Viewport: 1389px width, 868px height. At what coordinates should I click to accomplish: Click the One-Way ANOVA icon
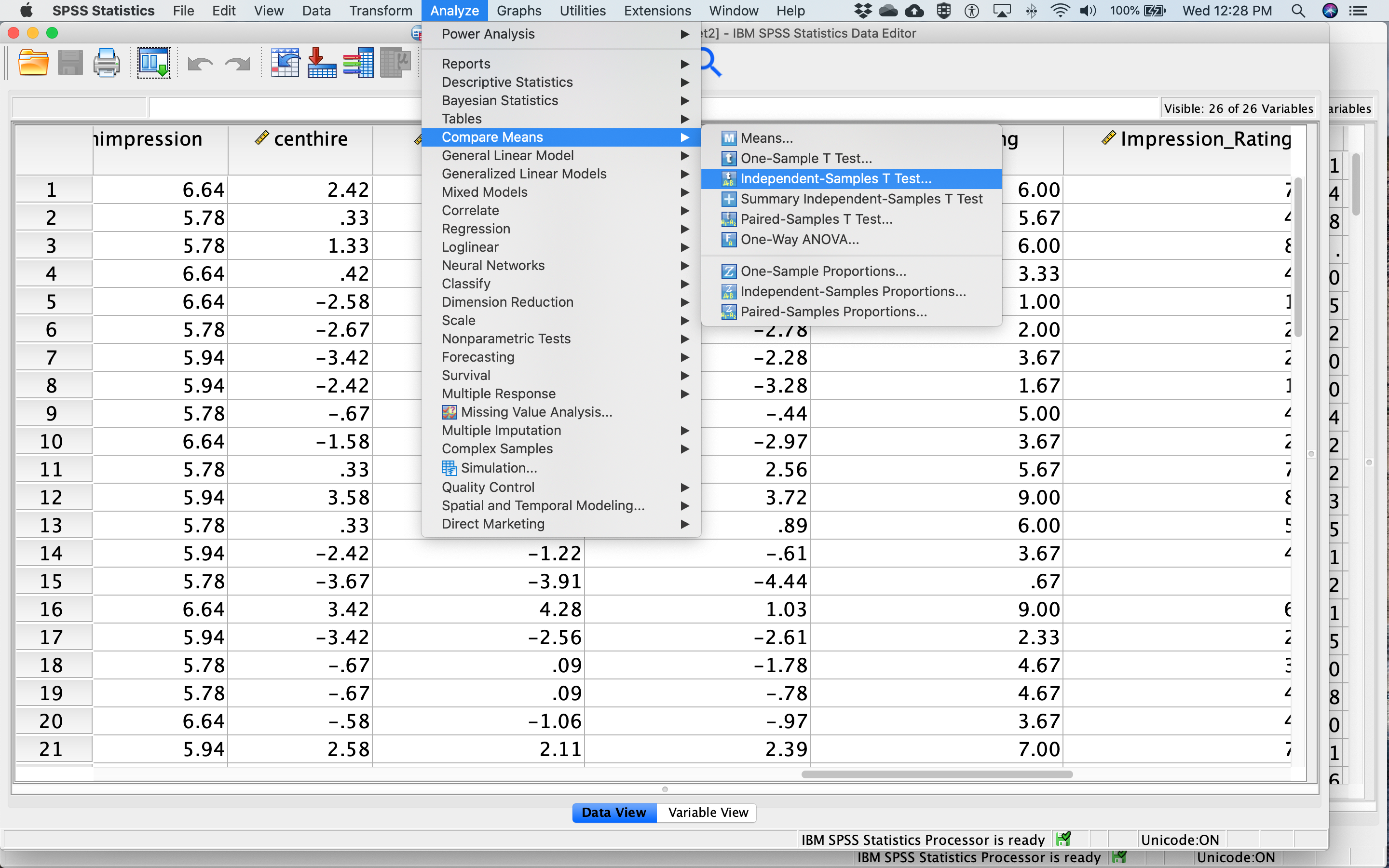point(729,239)
